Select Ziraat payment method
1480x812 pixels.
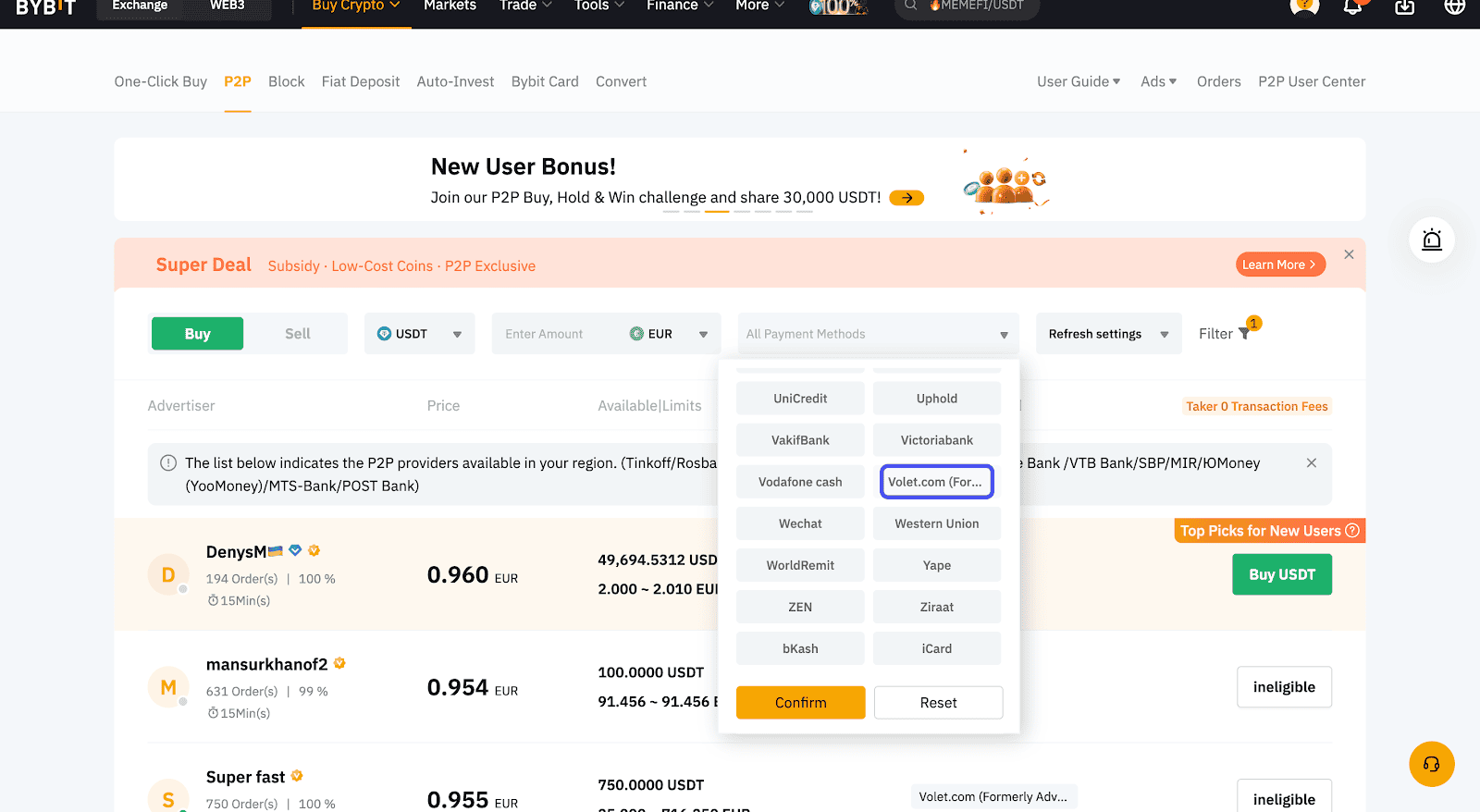pos(937,607)
